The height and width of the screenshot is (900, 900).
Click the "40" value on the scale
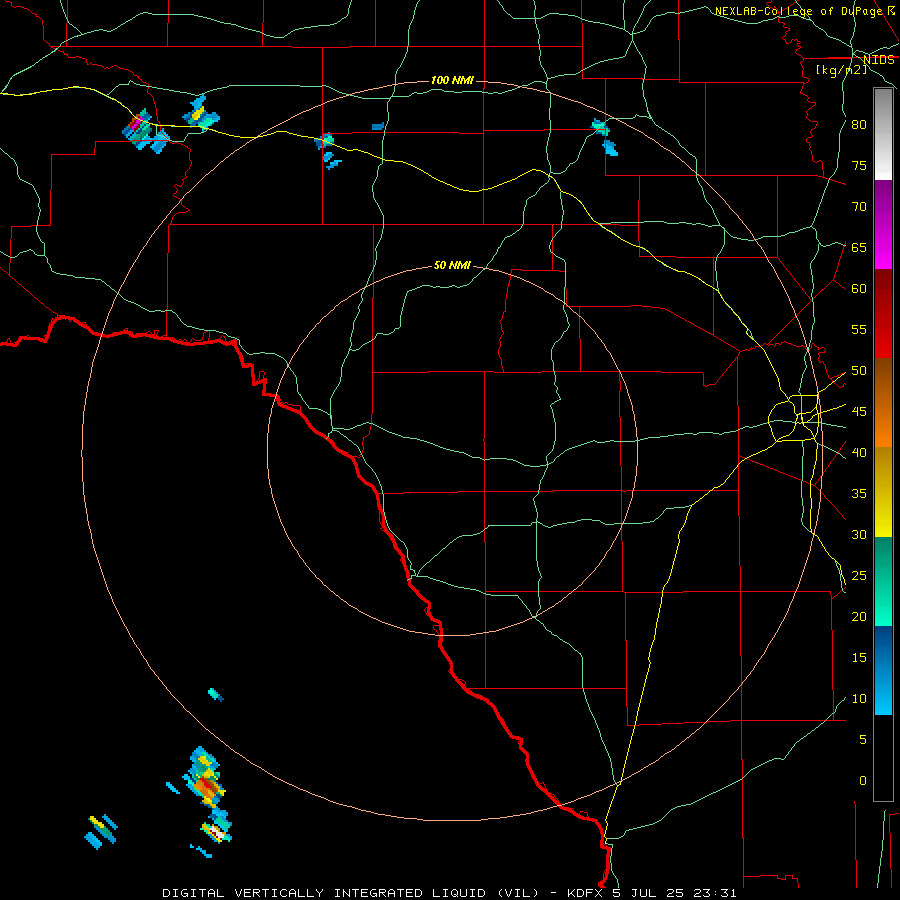click(859, 452)
